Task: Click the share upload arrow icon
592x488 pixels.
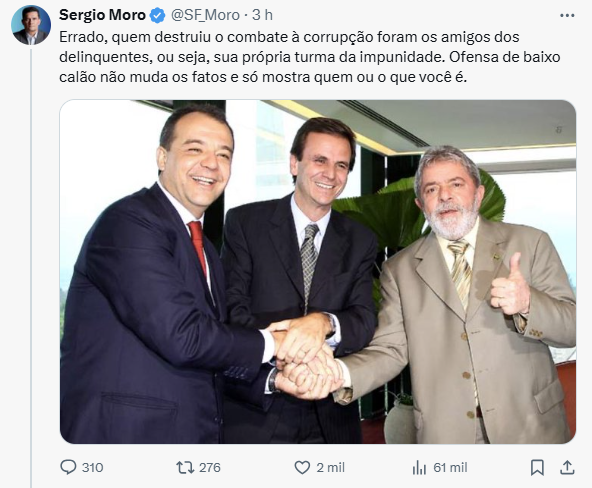Action: (x=567, y=467)
